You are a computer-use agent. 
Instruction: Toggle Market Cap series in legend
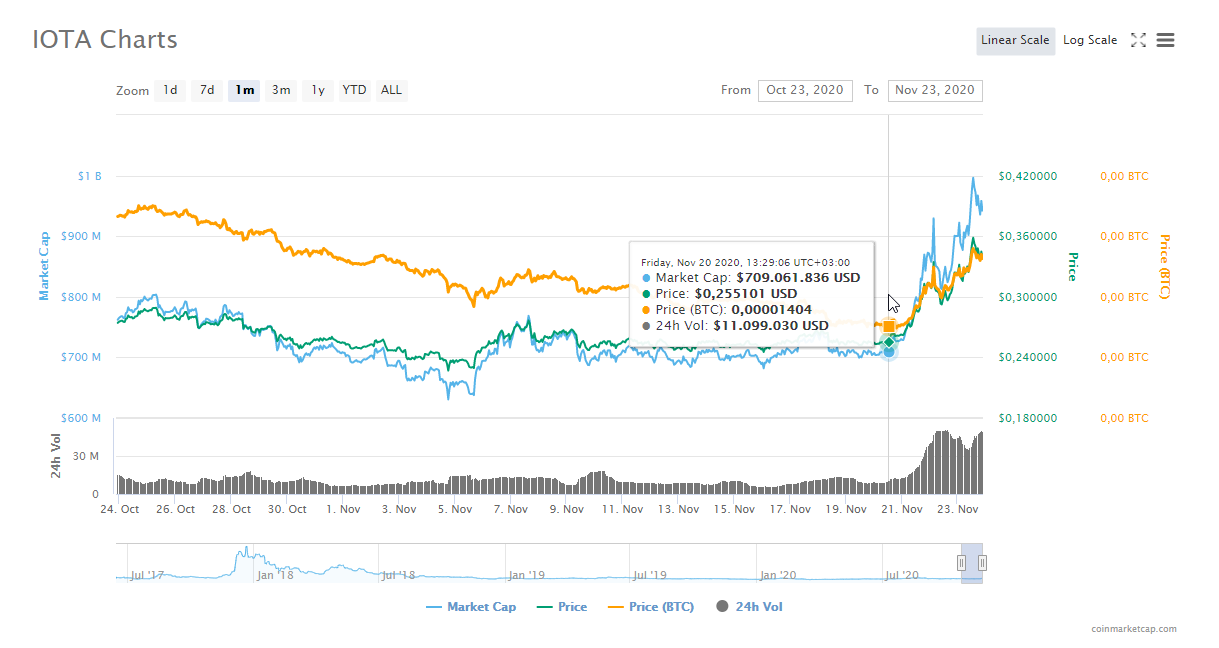point(471,607)
